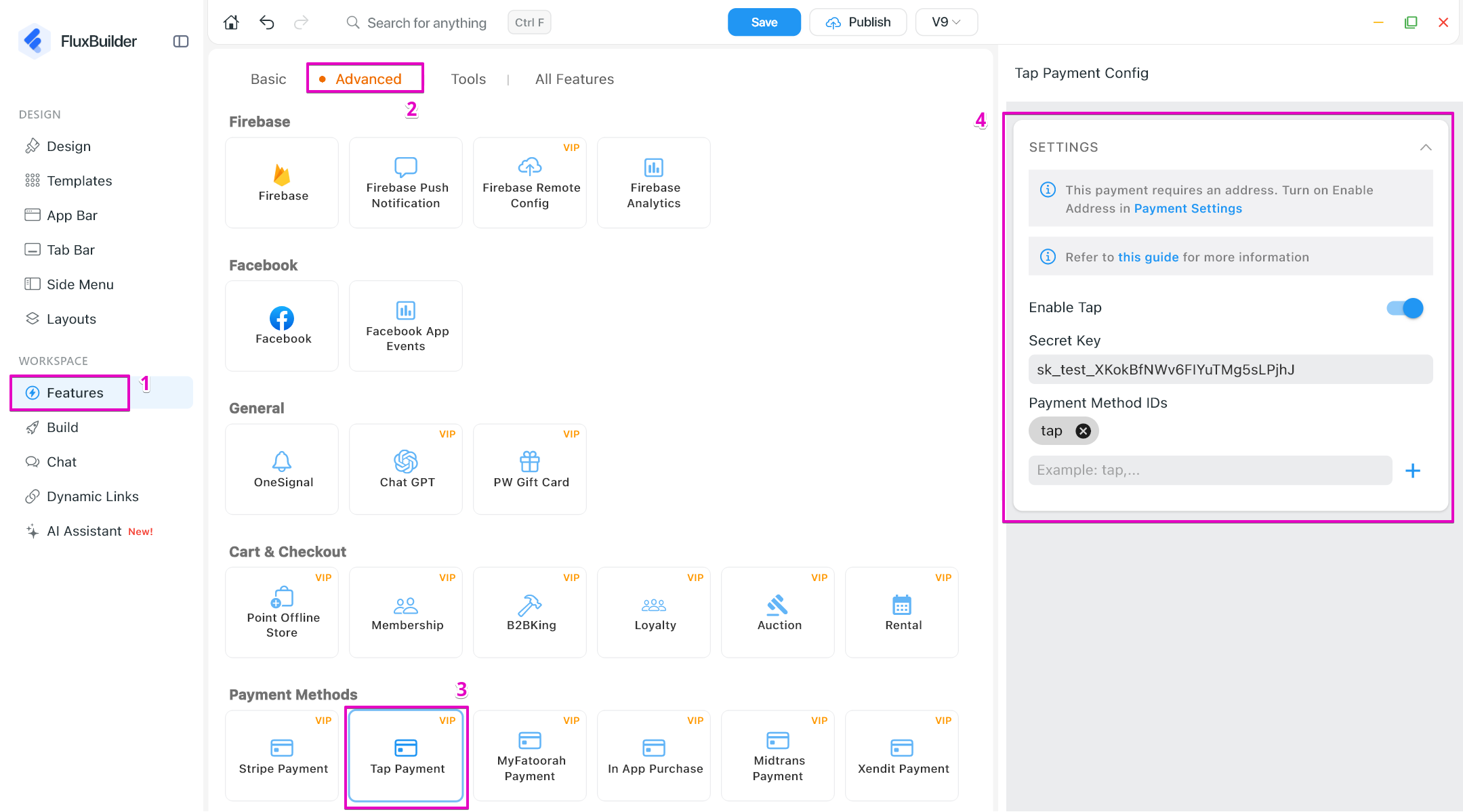Open the V9 version dropdown
The width and height of the screenshot is (1463, 812).
click(x=946, y=22)
